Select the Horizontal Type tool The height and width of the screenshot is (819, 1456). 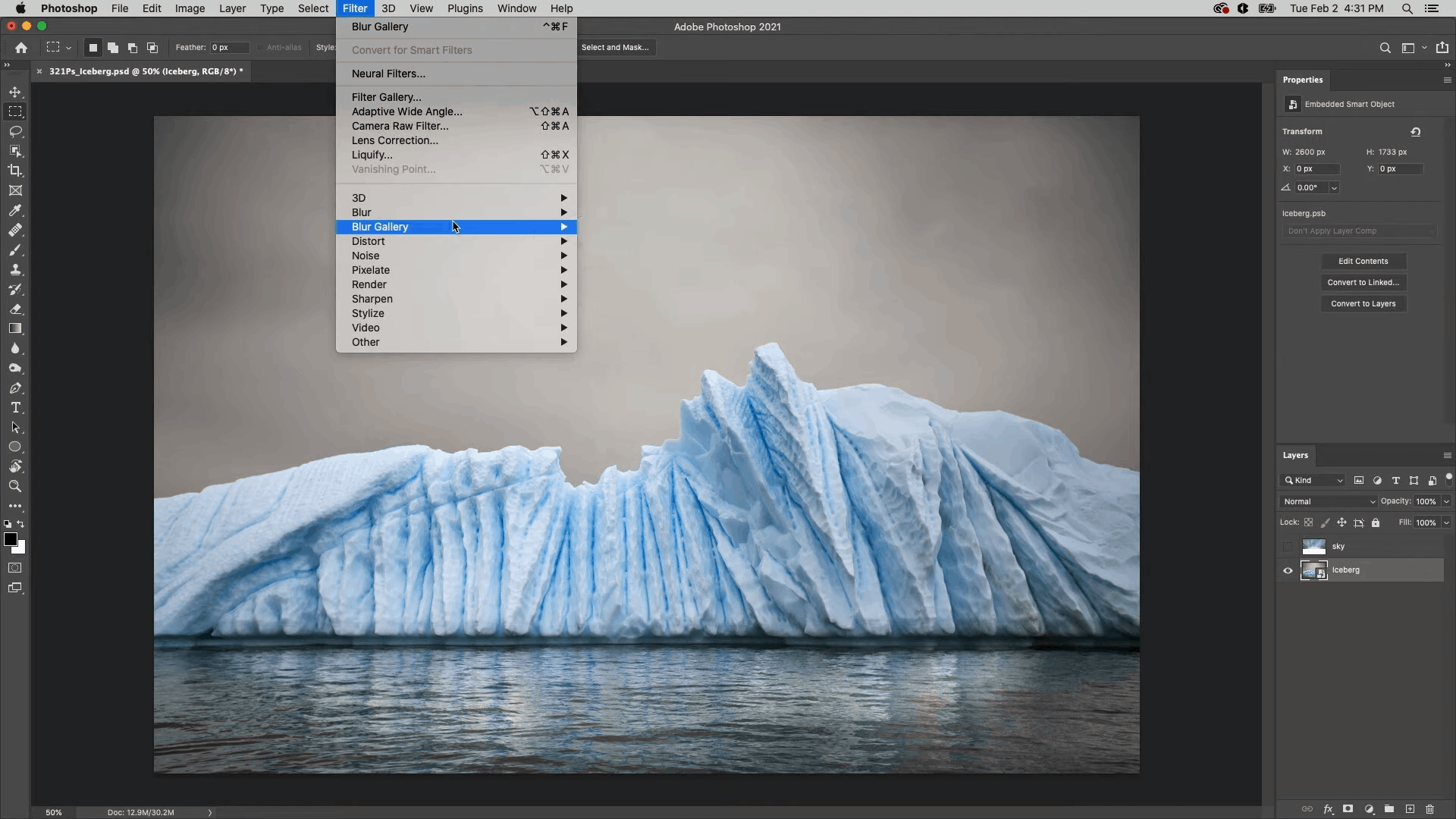tap(15, 407)
